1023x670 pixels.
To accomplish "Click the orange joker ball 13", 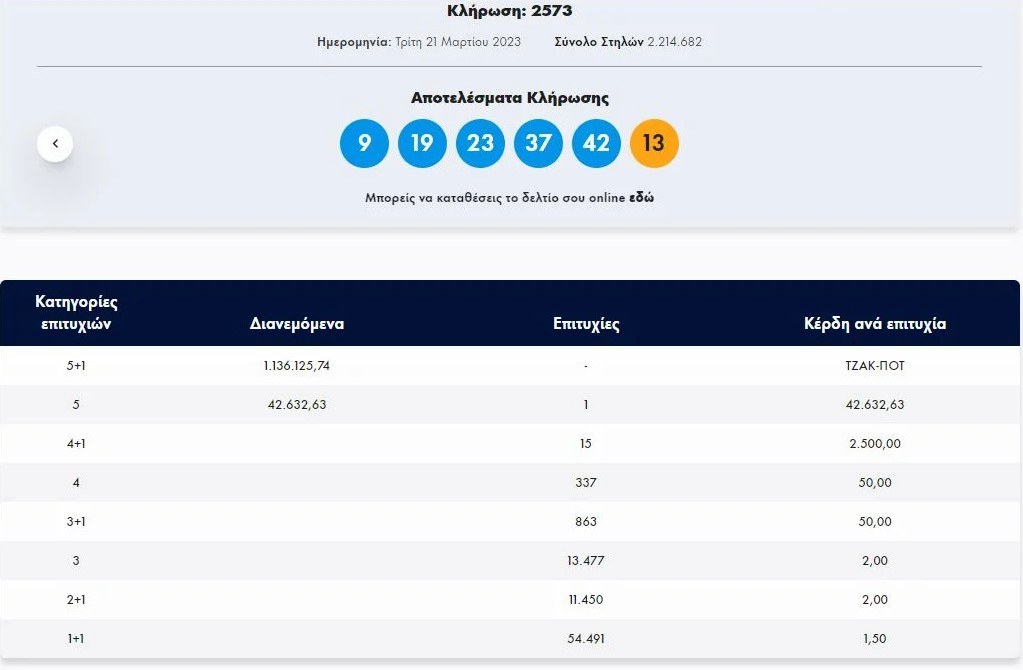I will (x=654, y=143).
